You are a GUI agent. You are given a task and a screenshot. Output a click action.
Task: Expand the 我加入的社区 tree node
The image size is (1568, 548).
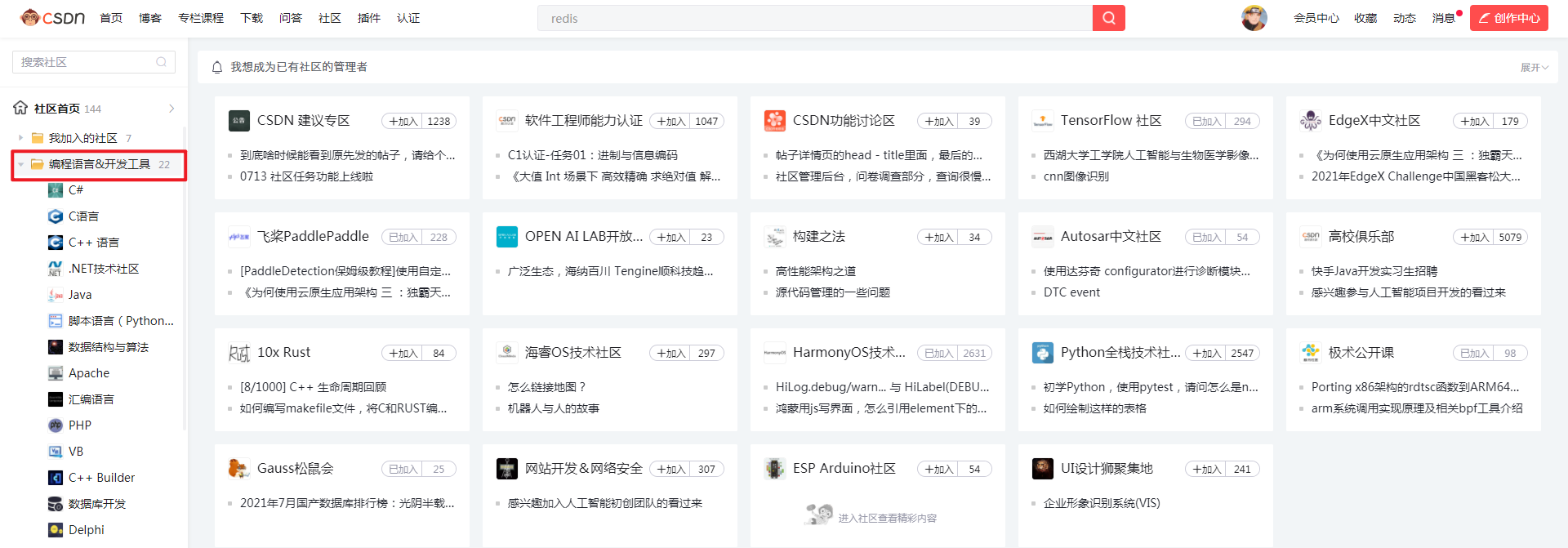(21, 138)
